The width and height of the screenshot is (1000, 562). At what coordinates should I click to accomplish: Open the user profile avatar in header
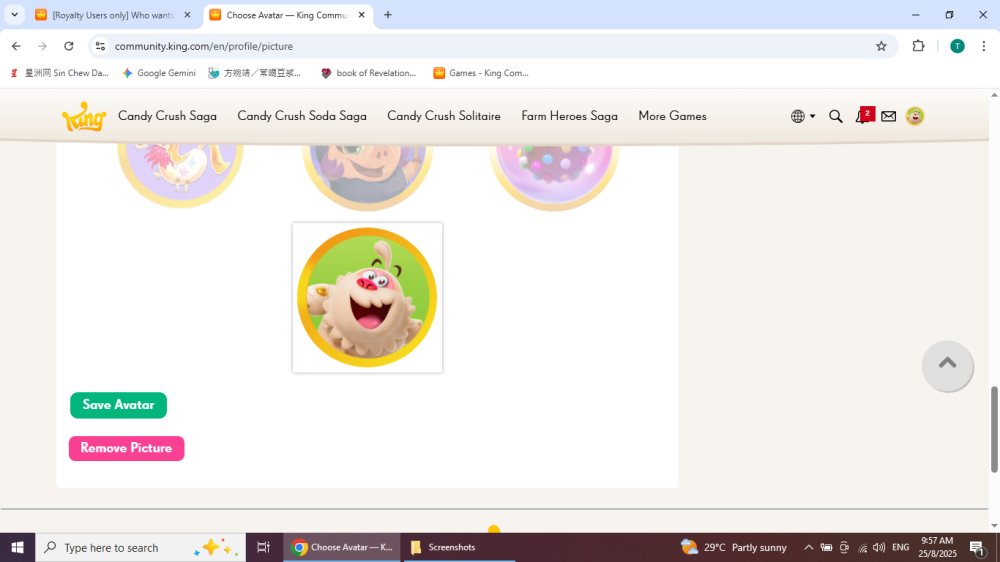tap(915, 116)
